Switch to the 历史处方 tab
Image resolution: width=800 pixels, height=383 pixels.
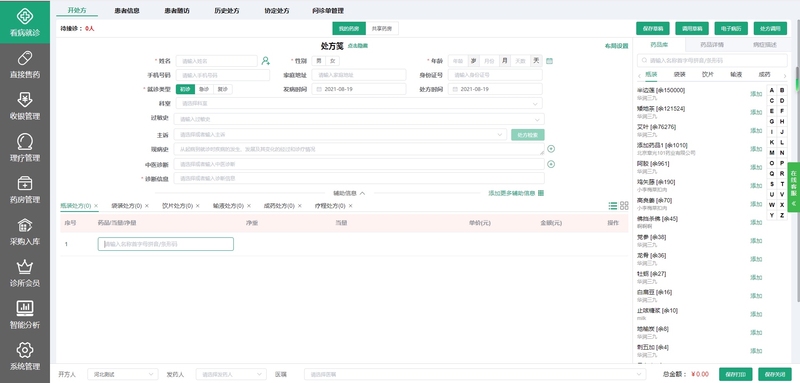(x=227, y=11)
